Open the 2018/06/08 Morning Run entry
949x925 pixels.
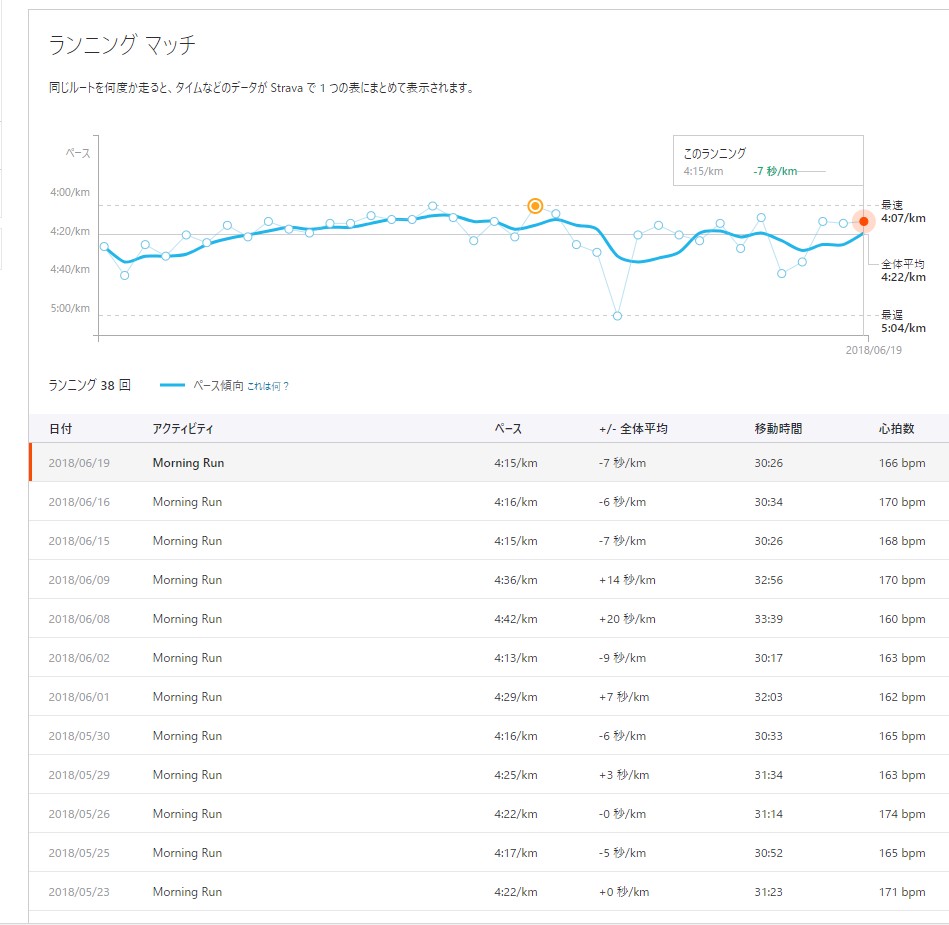pyautogui.click(x=187, y=619)
